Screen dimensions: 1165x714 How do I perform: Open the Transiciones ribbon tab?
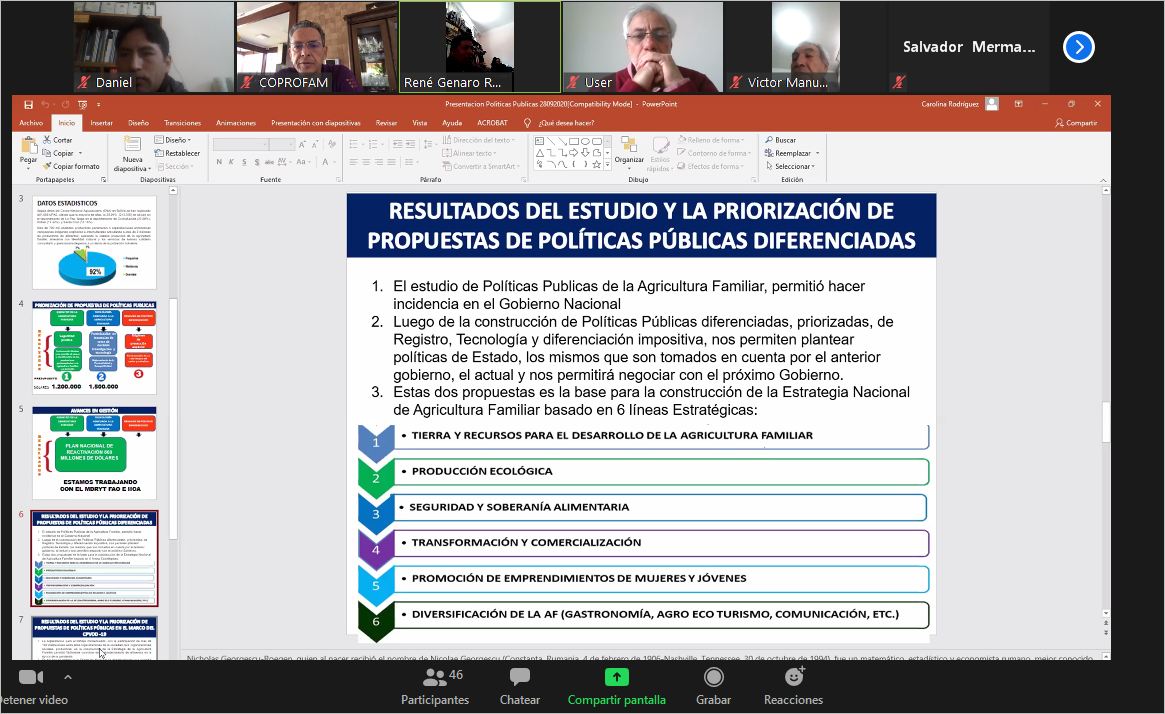click(182, 123)
